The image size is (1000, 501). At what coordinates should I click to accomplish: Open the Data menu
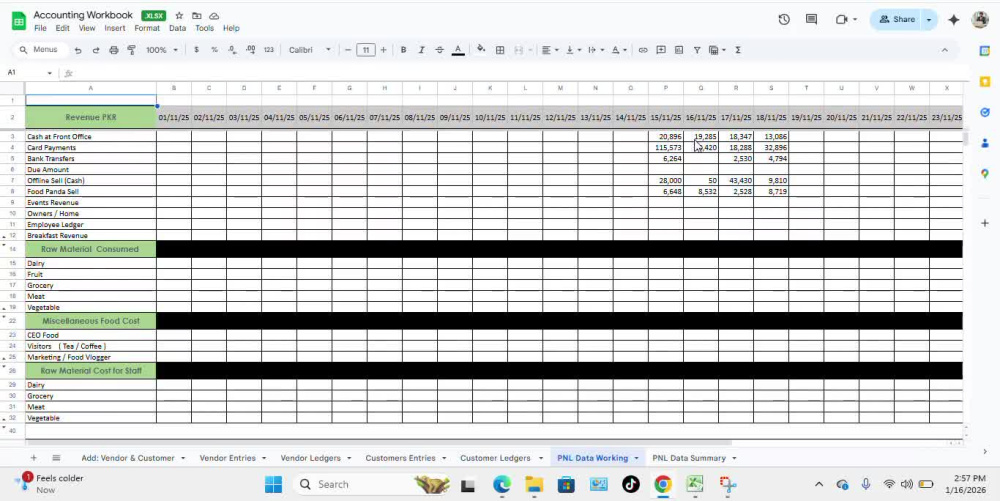pyautogui.click(x=177, y=28)
